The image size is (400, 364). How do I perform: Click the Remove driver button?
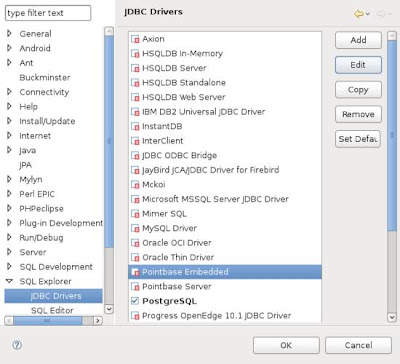[358, 114]
